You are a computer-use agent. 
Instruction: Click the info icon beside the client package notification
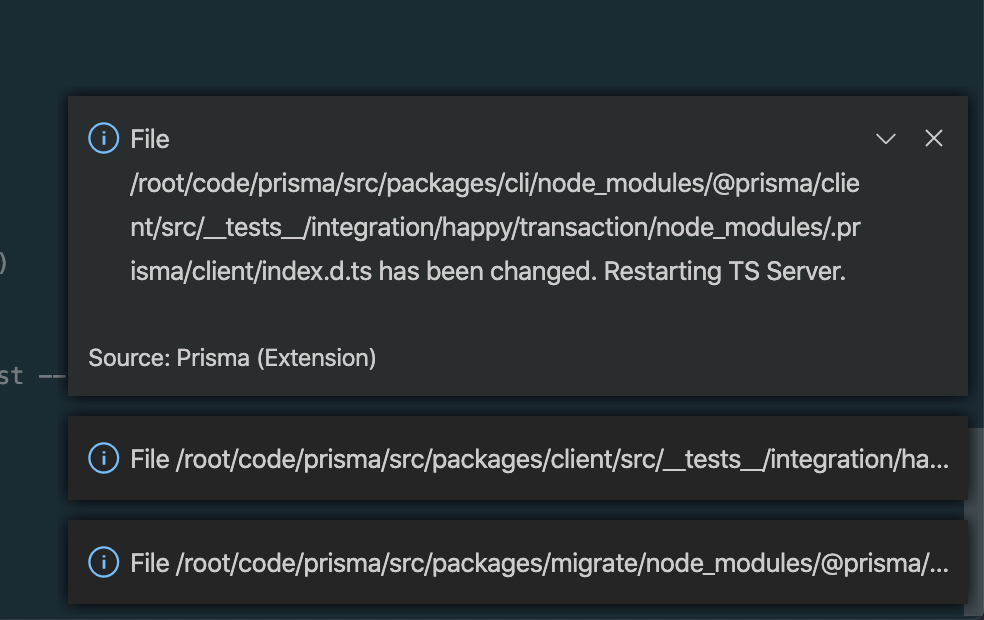click(103, 460)
